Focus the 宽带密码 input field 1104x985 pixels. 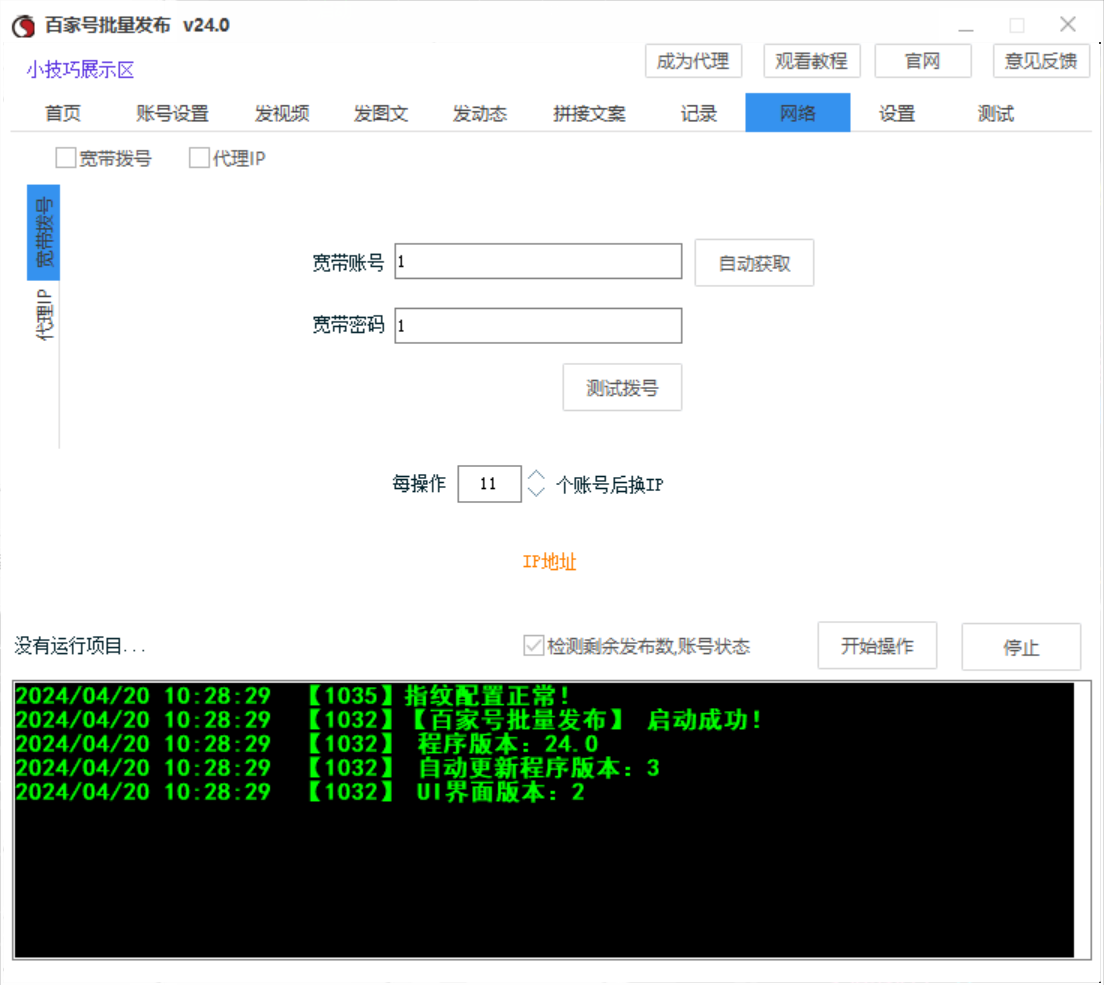tap(538, 326)
